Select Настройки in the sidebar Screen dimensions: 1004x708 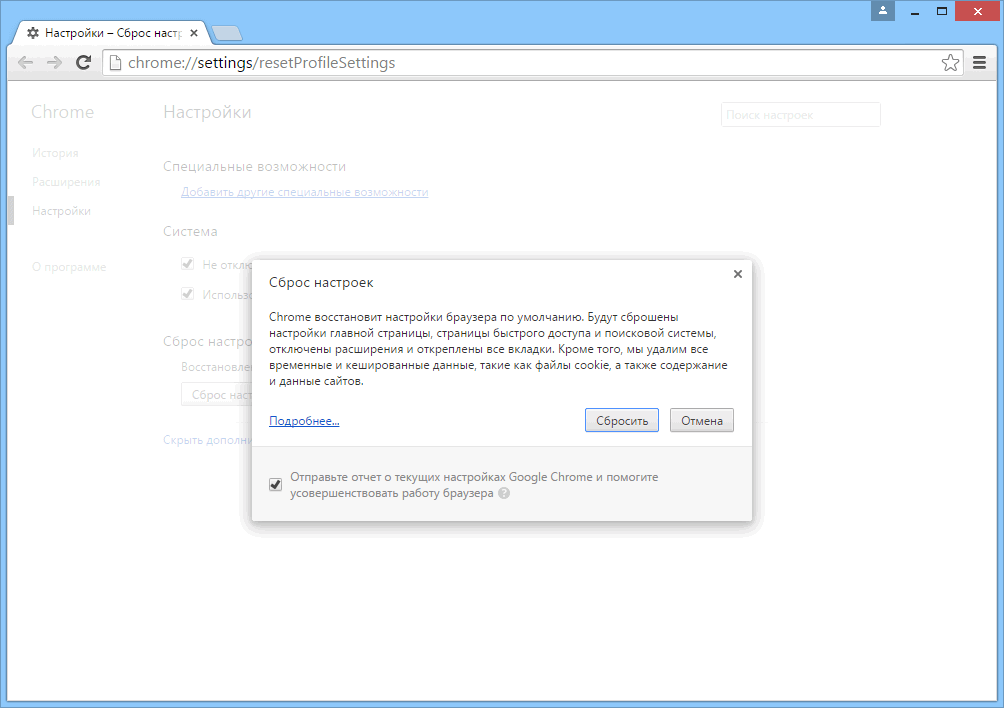click(x=61, y=211)
